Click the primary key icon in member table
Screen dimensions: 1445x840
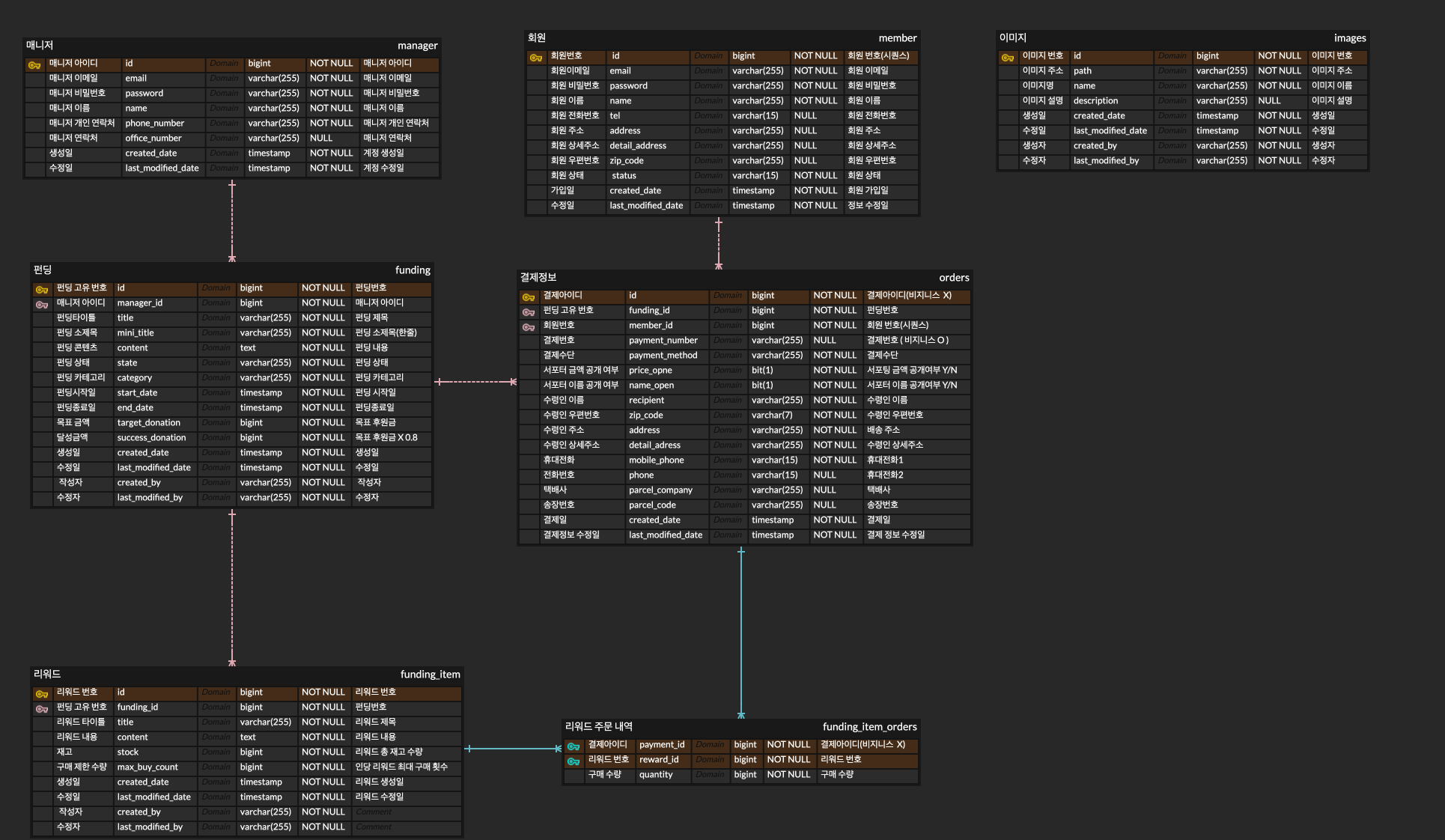(535, 58)
